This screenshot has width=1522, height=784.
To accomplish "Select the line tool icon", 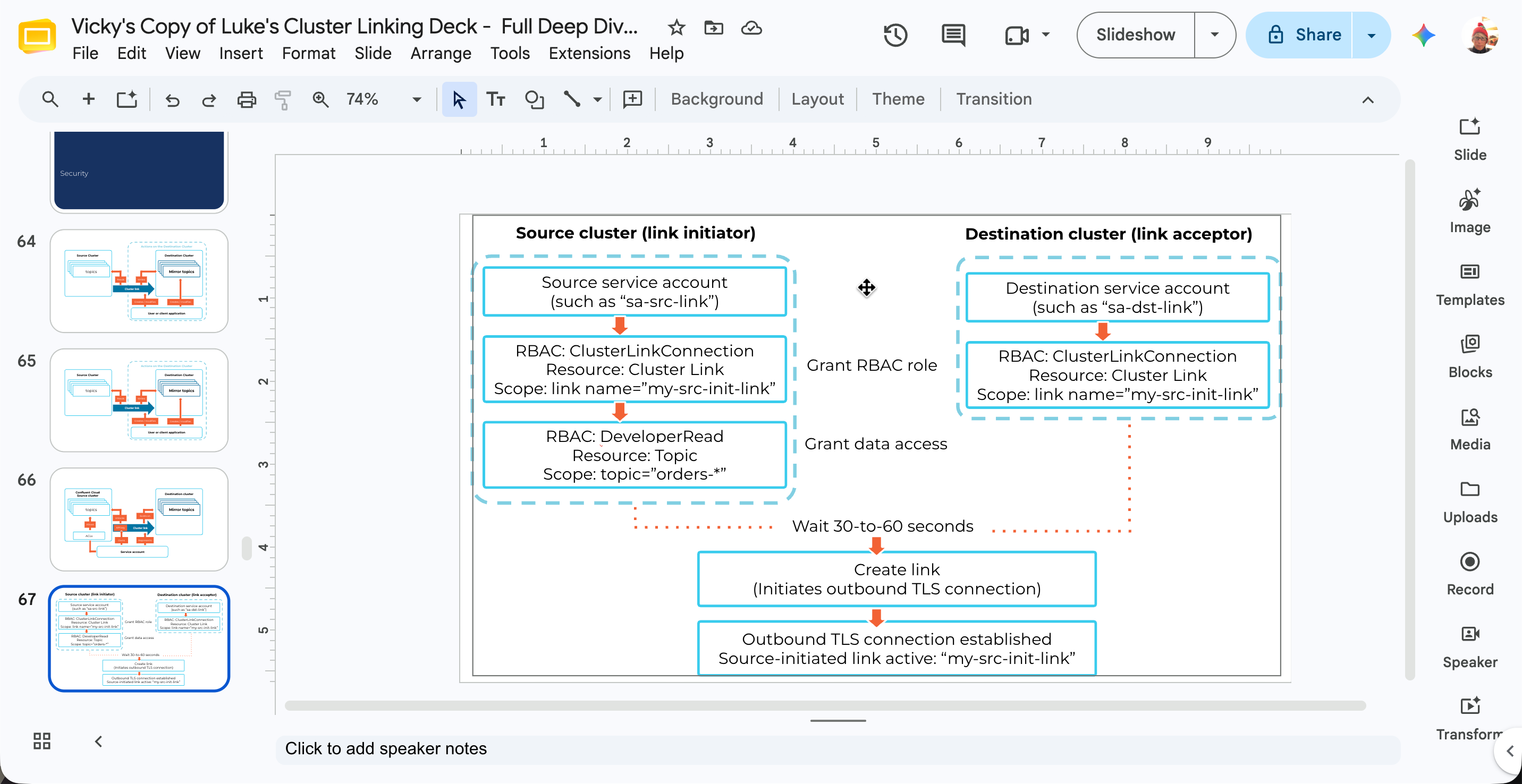I will click(x=572, y=99).
